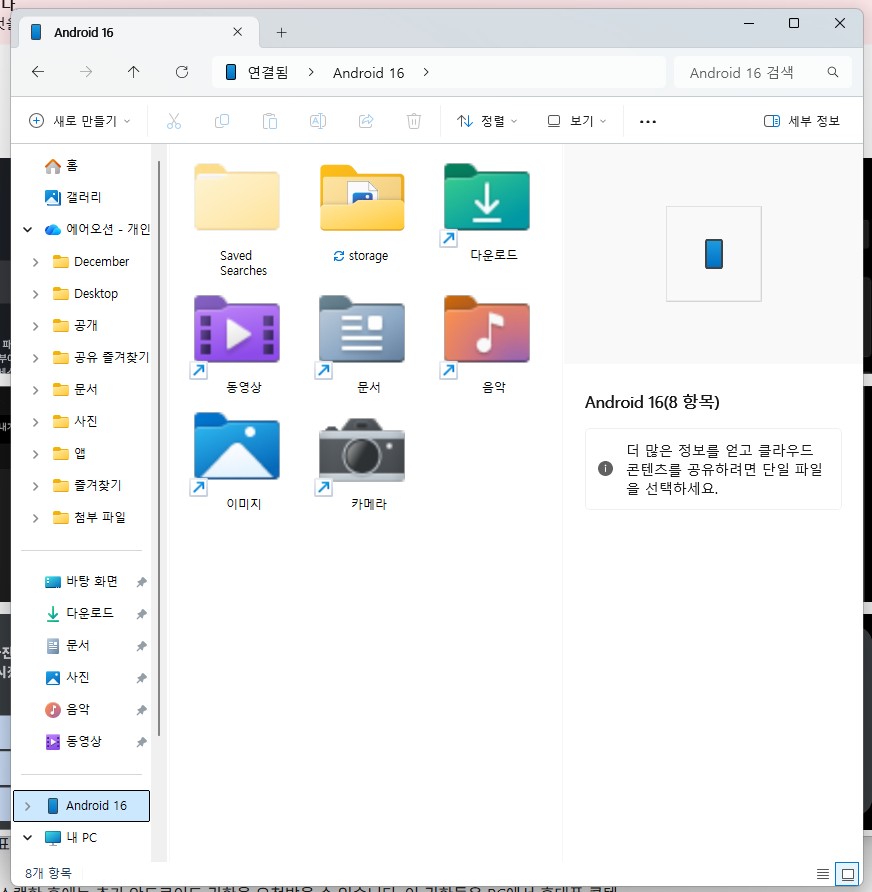The width and height of the screenshot is (872, 892).
Task: Unpin 바탕 화면 using its pin icon
Action: point(142,582)
